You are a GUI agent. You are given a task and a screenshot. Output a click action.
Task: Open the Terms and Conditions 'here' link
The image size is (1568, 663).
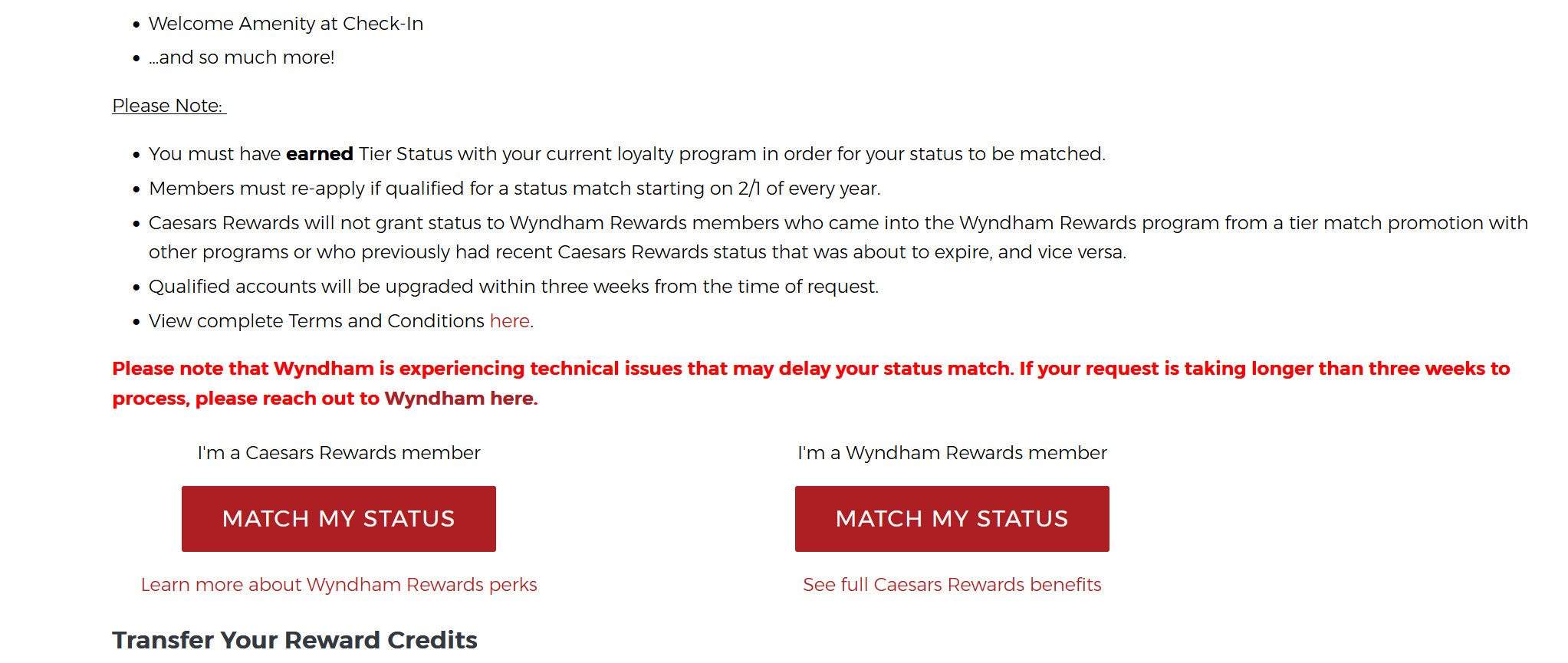509,321
